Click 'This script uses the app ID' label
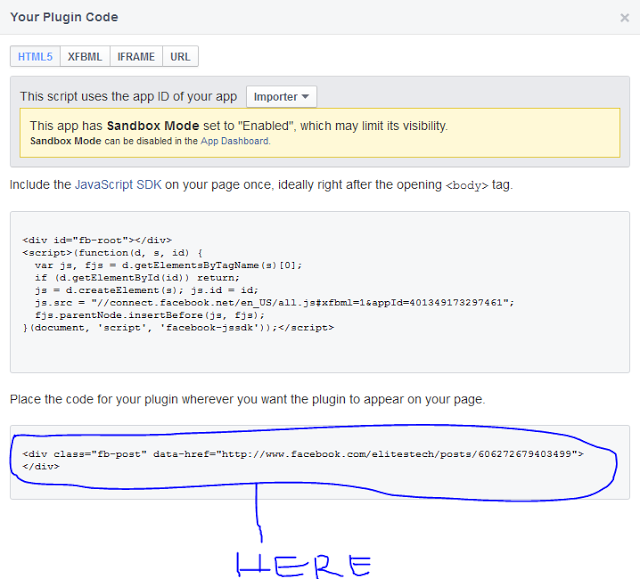 pos(128,97)
